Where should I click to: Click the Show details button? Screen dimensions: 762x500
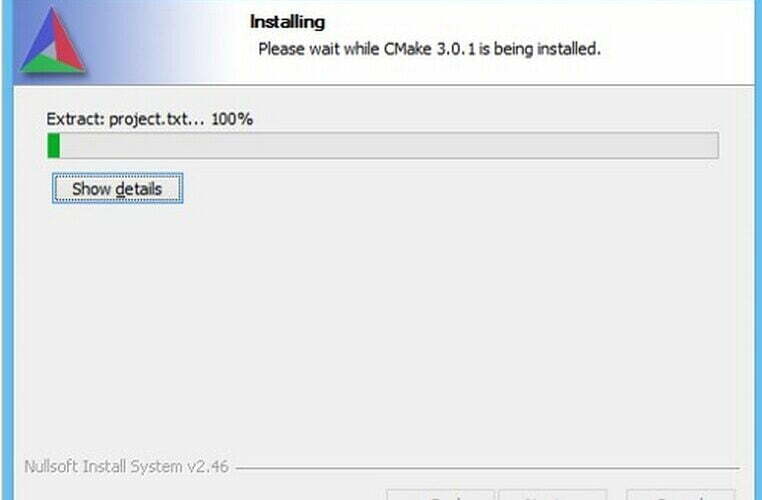[x=118, y=188]
